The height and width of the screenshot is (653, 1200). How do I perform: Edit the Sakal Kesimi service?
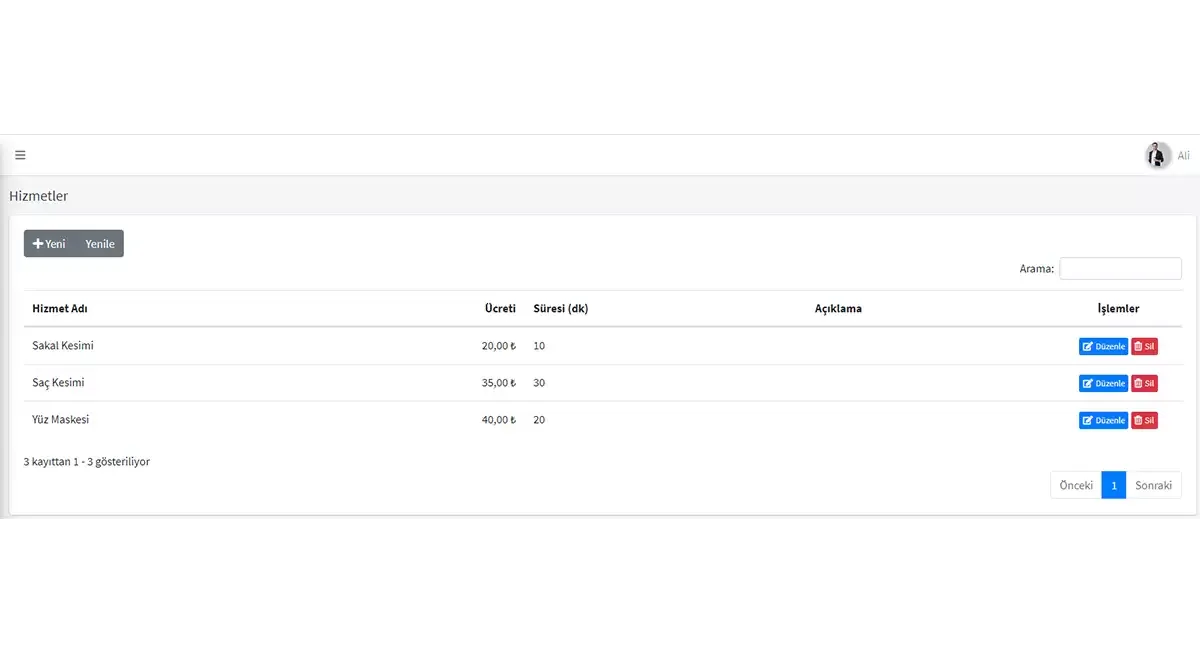(1103, 347)
